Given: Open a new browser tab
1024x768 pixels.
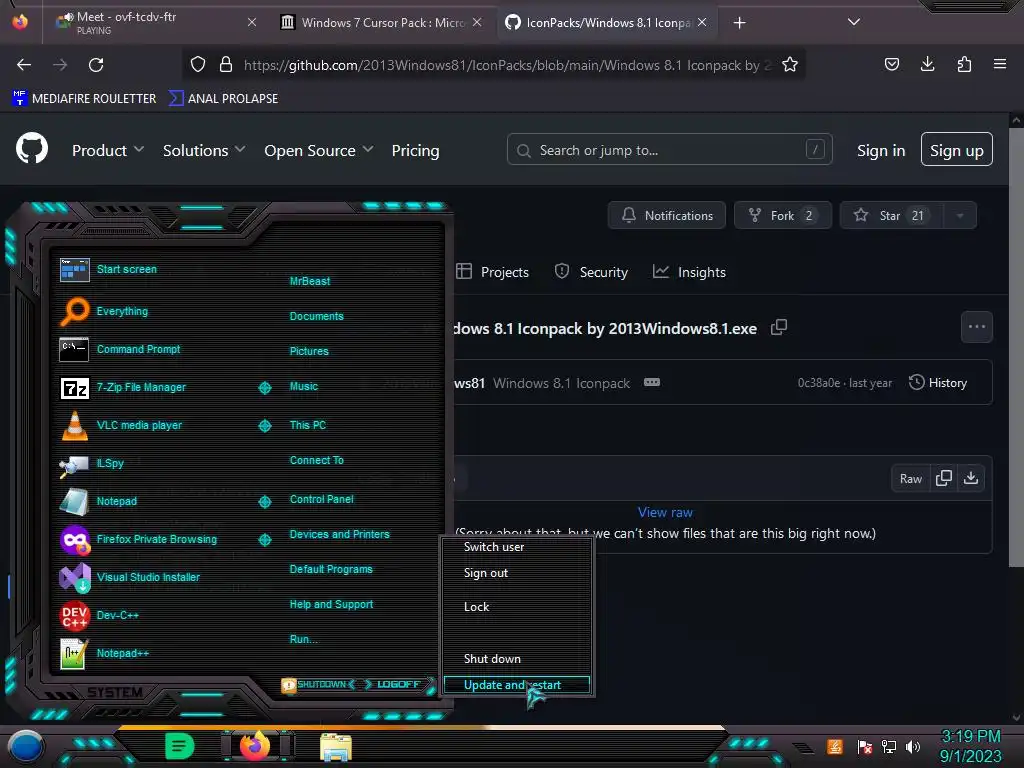Looking at the screenshot, I should click(739, 22).
